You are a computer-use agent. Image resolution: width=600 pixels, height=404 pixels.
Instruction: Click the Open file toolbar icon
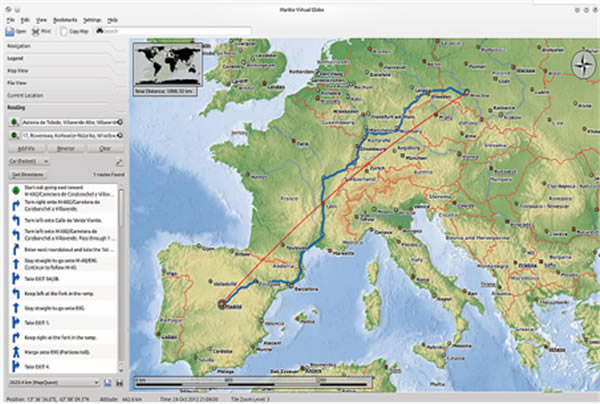point(10,31)
